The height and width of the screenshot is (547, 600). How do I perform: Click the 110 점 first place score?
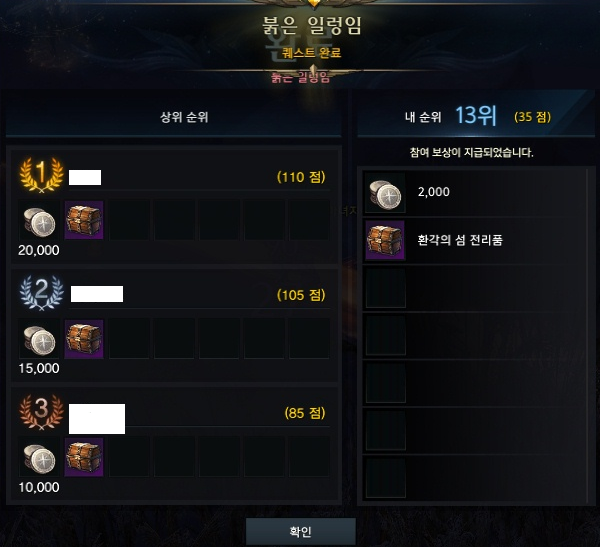click(x=301, y=177)
